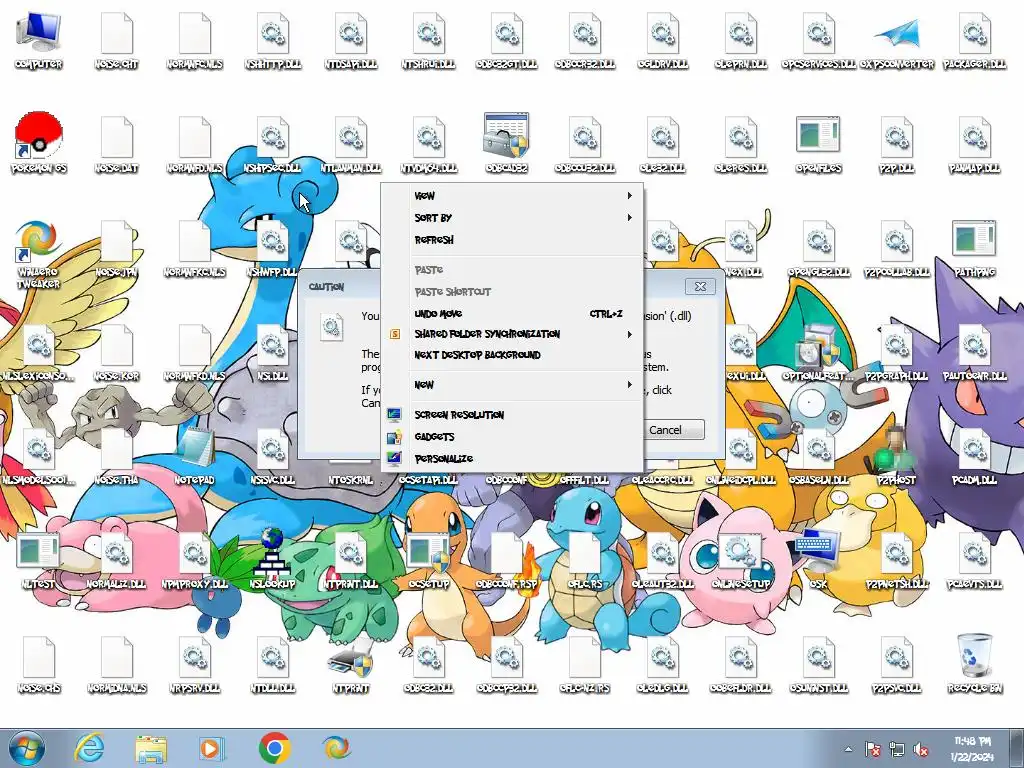Select the P2P.DLL file icon
Viewport: 1024px width, 768px height.
[897, 144]
